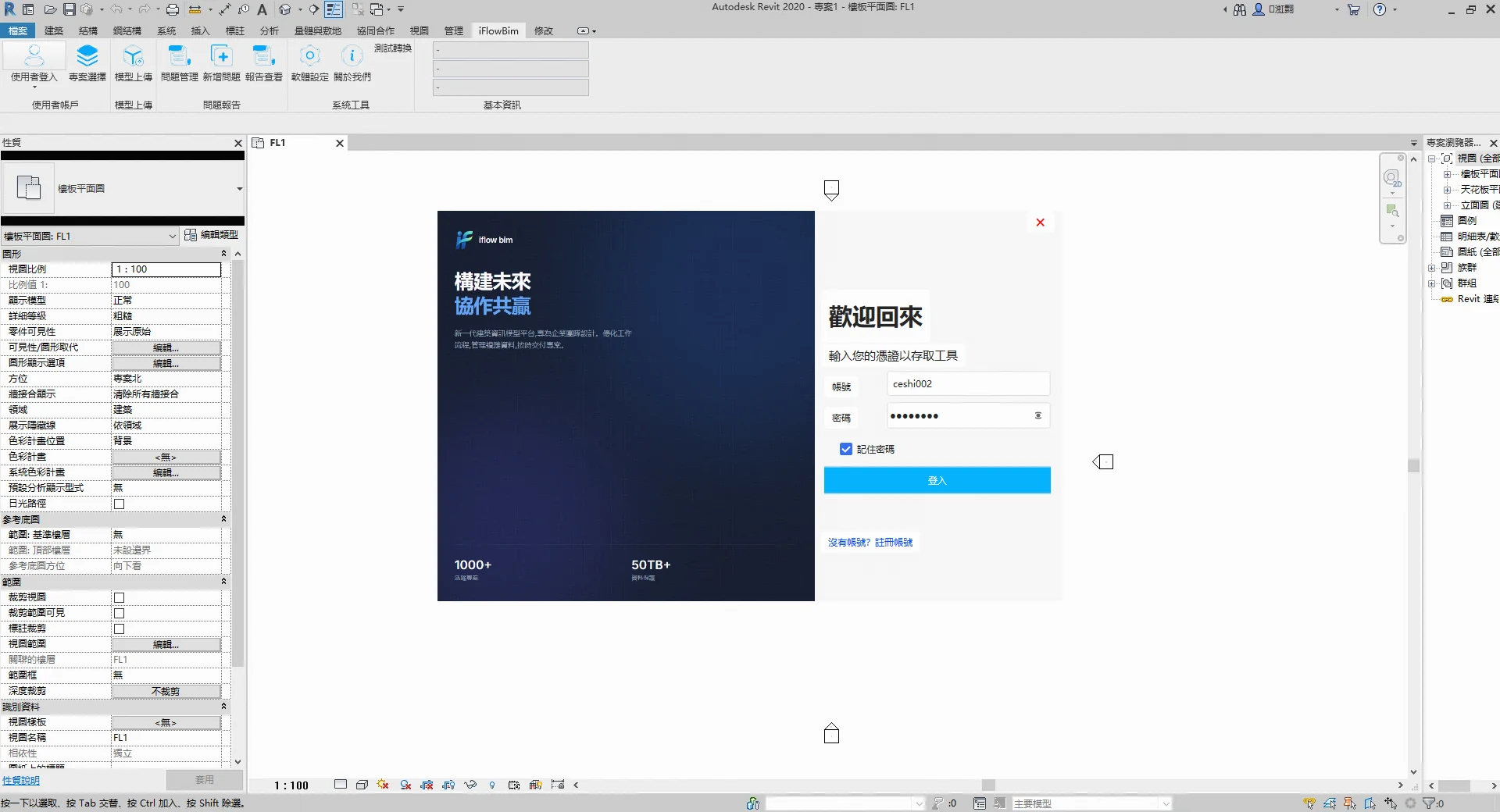The image size is (1500, 812).
Task: Toggle password visibility eye icon in login dialog
Action: tap(1038, 415)
